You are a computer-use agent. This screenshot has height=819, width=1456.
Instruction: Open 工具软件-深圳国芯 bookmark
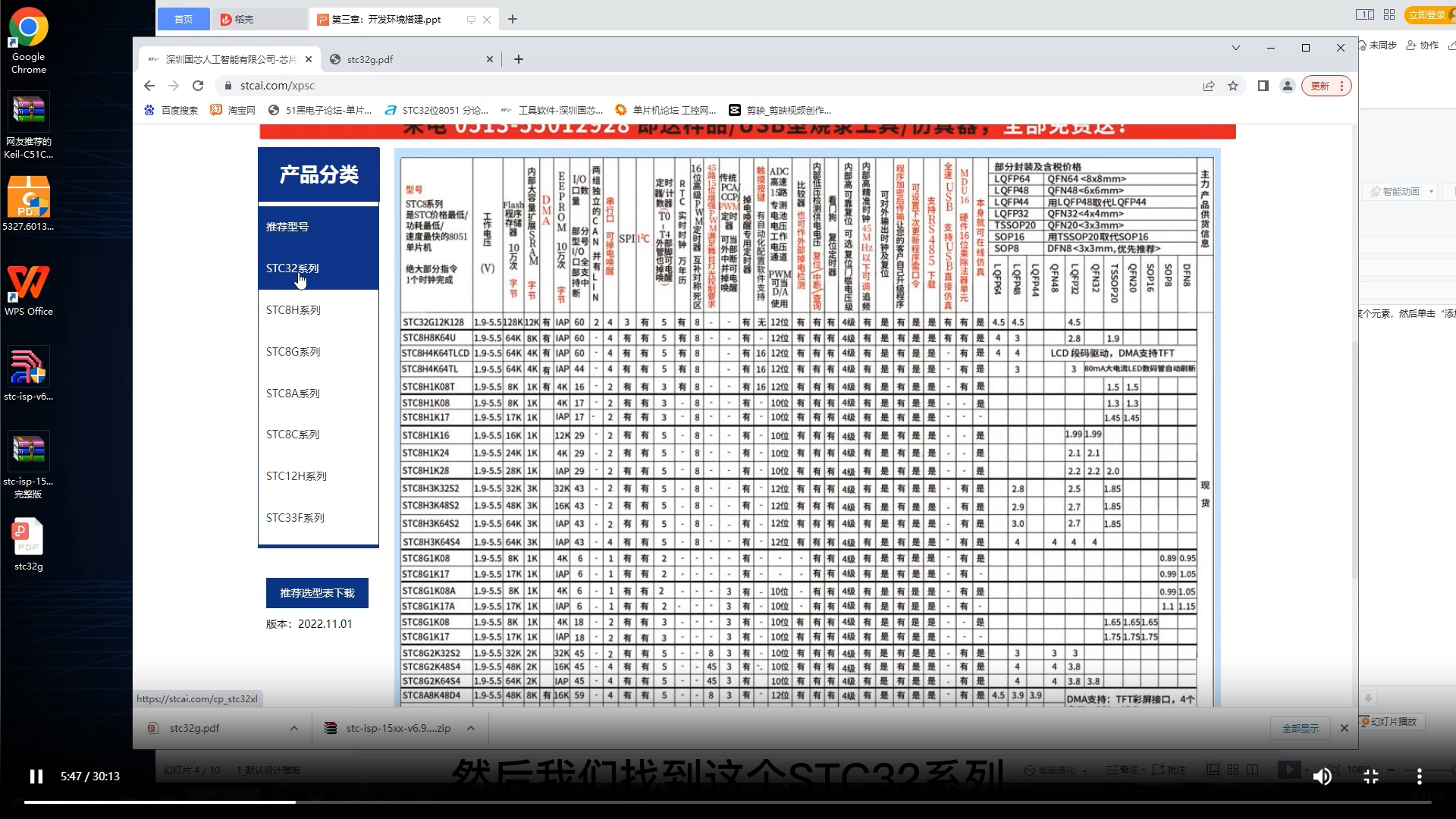tap(552, 110)
